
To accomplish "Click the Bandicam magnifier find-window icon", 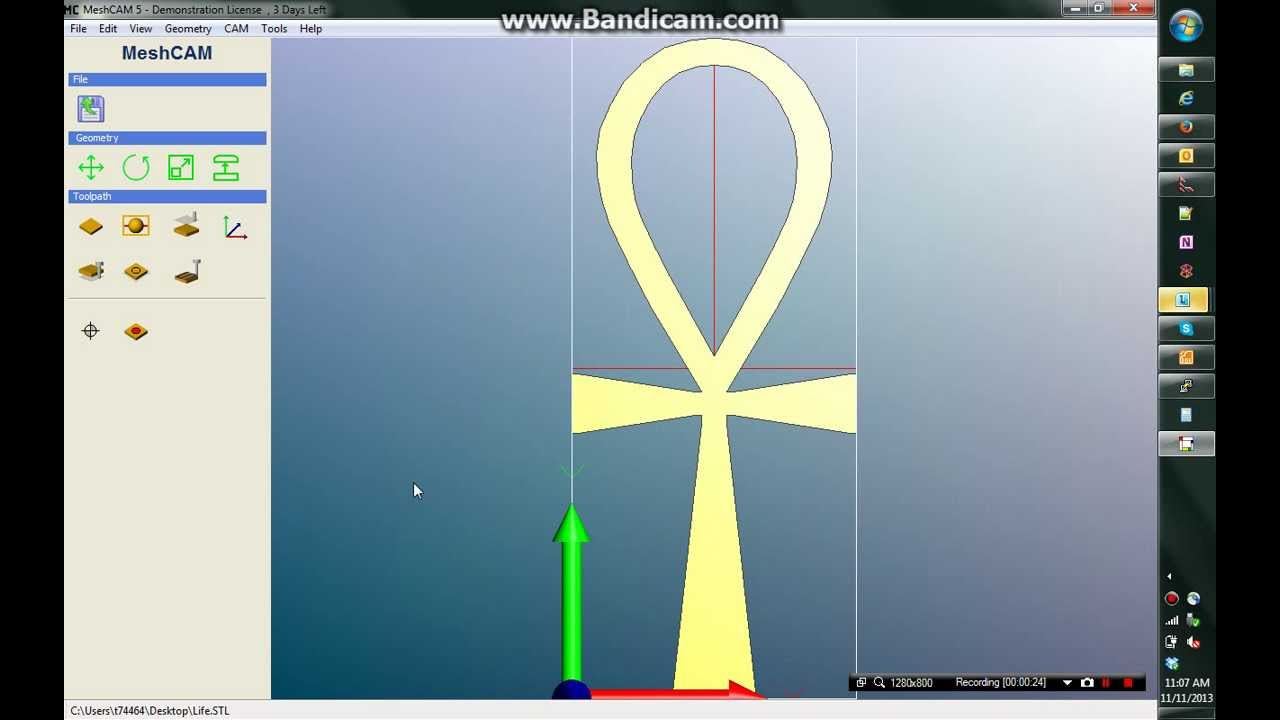I will tap(879, 683).
